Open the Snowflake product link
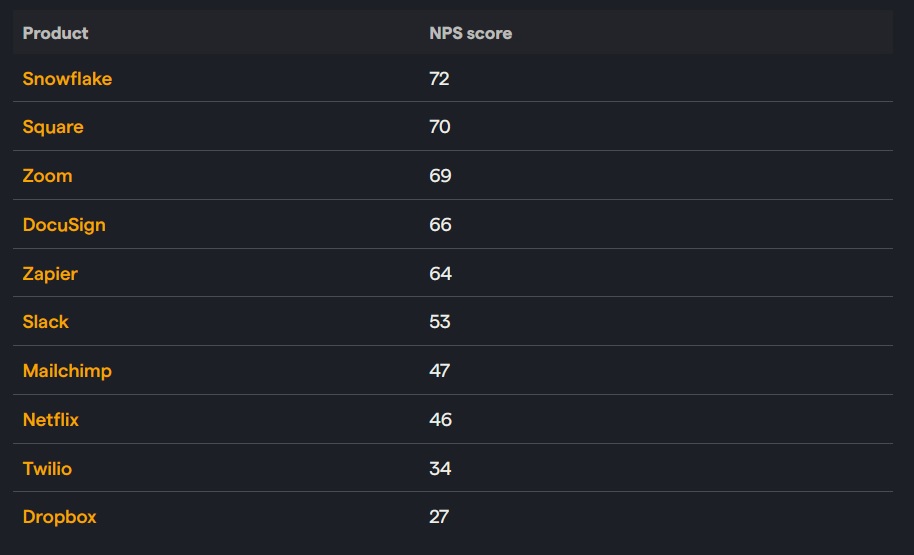The height and width of the screenshot is (555, 914). 67,79
